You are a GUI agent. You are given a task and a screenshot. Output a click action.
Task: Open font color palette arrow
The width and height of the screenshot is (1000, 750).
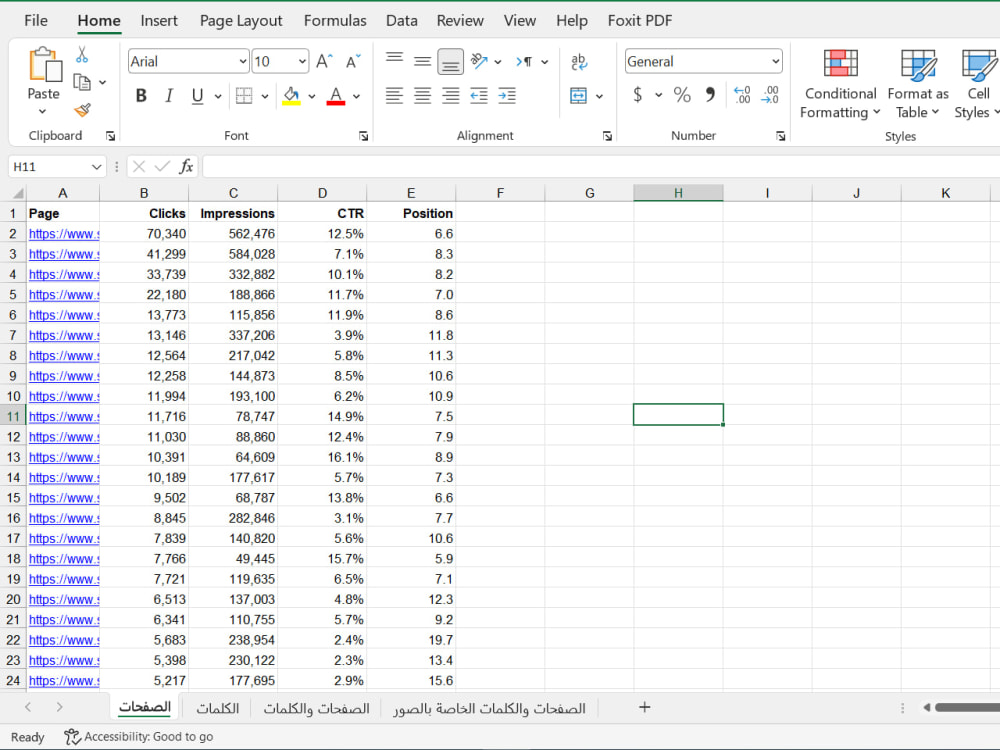click(357, 96)
